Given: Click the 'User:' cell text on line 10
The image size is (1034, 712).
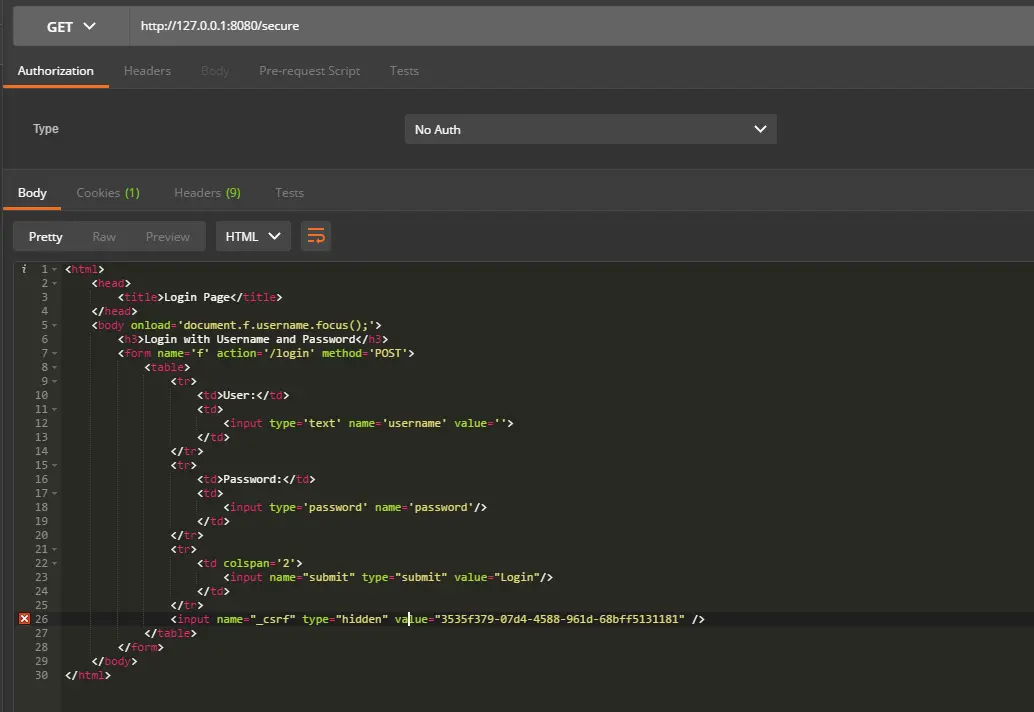Looking at the screenshot, I should pos(239,395).
